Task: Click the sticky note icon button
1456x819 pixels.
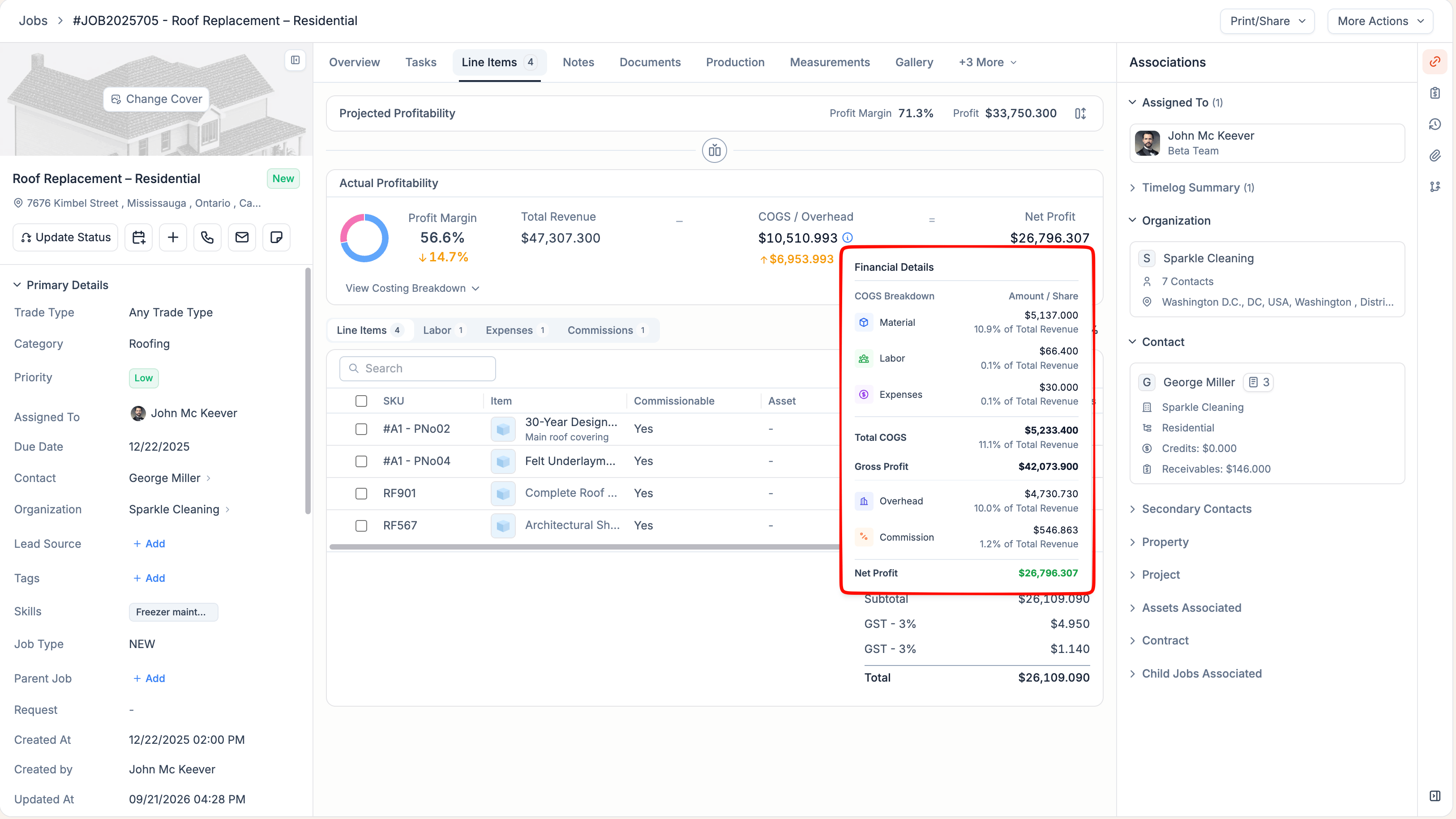Action: (276, 237)
